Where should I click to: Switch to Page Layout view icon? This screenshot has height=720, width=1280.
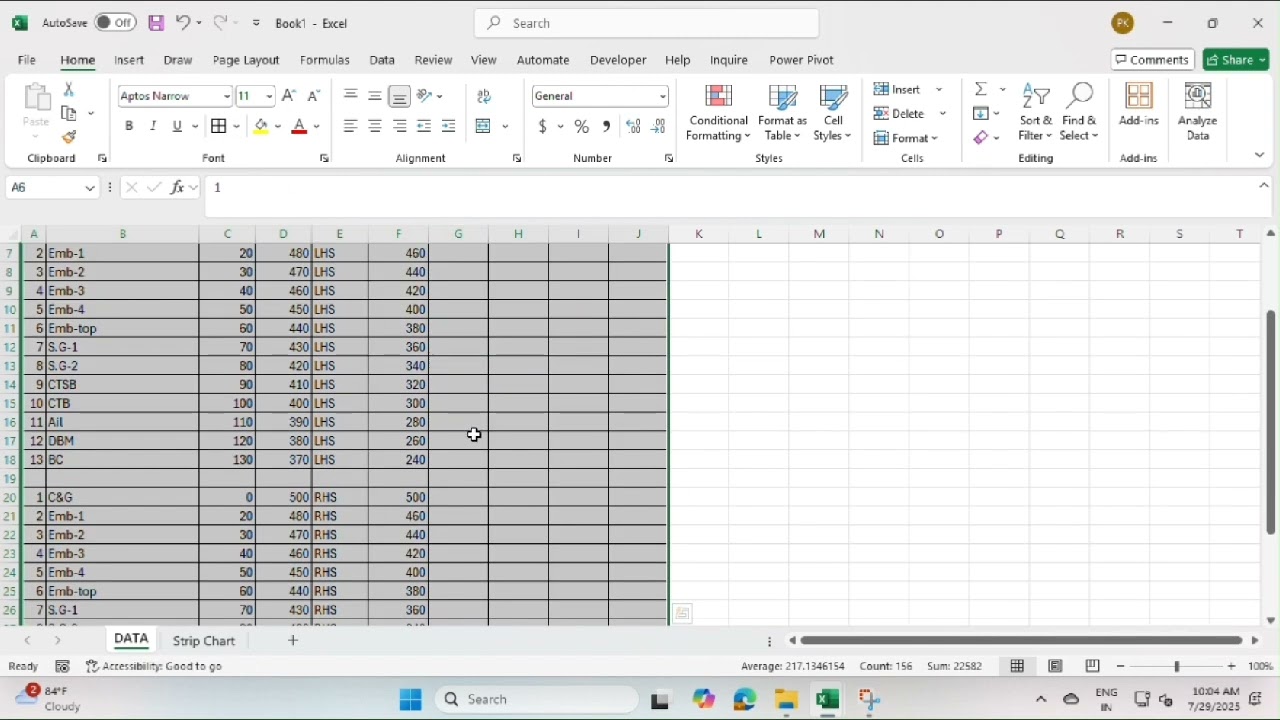(1055, 666)
